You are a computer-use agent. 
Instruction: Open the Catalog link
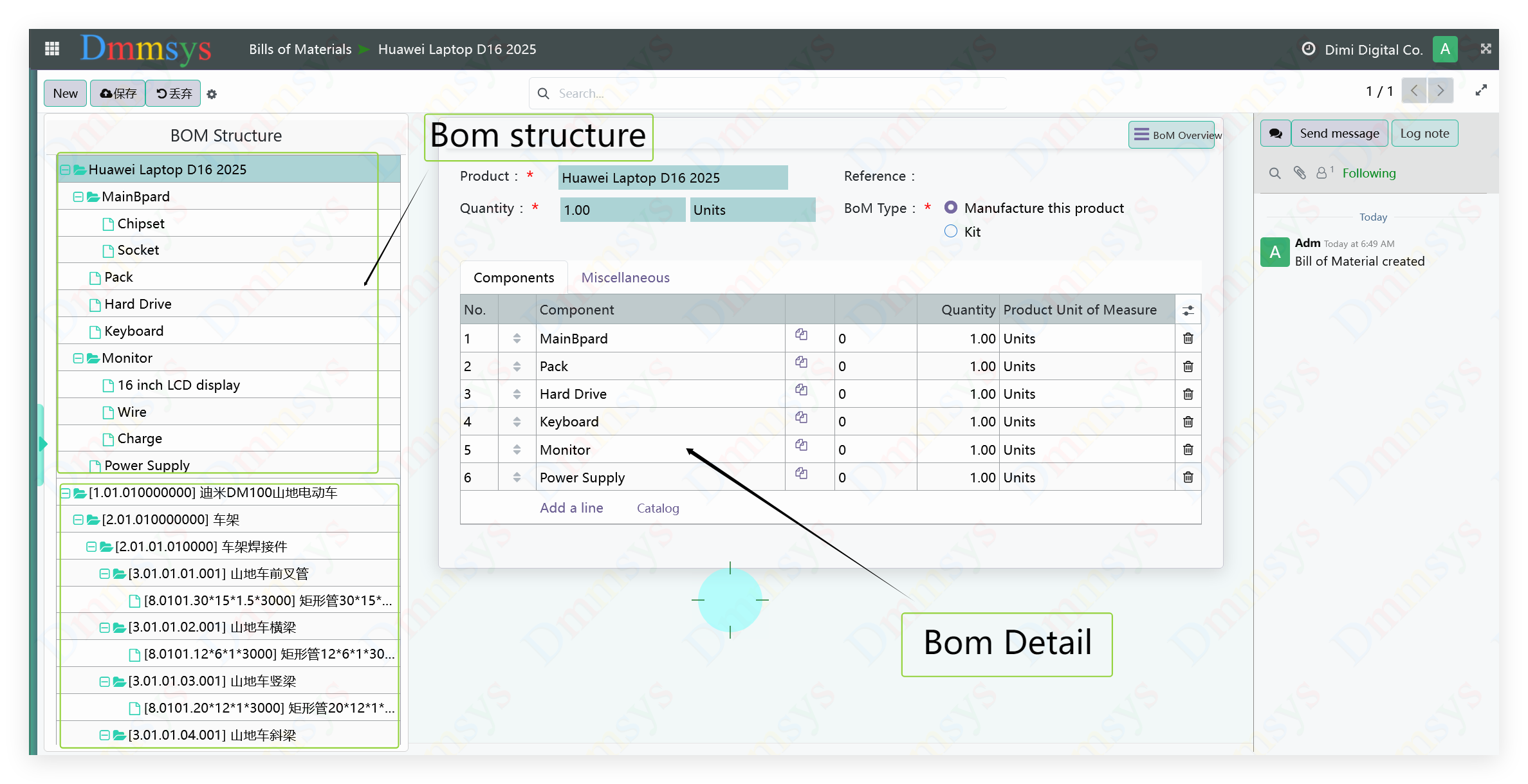pyautogui.click(x=658, y=509)
